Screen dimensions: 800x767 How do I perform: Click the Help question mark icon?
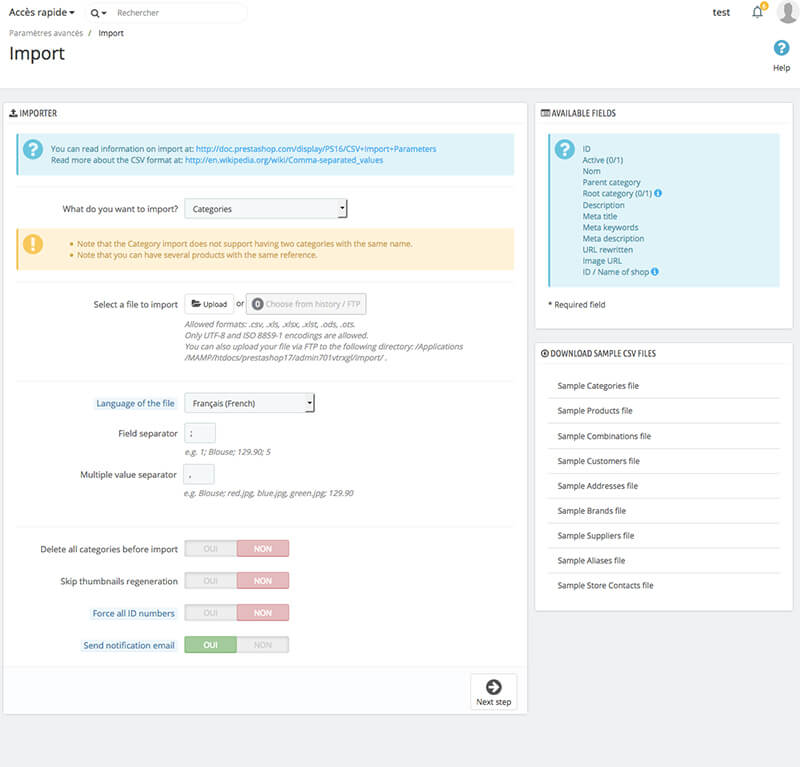pos(781,49)
